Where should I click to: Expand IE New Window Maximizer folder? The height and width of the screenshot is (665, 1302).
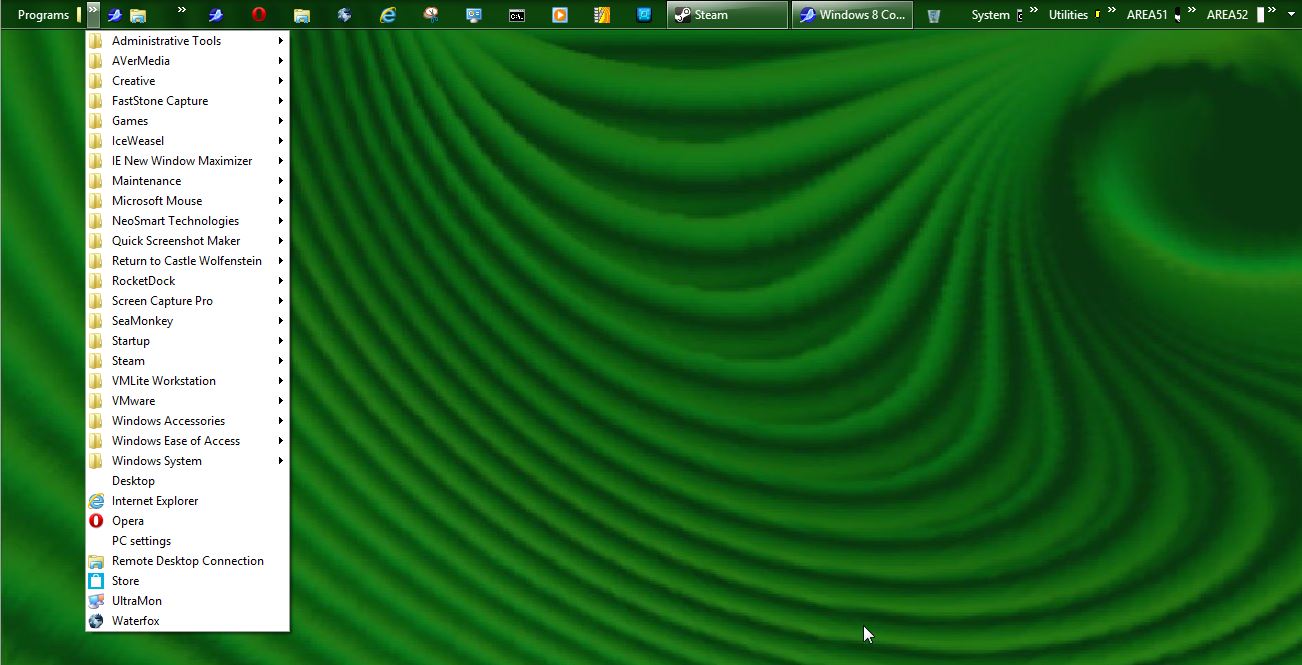(x=188, y=161)
